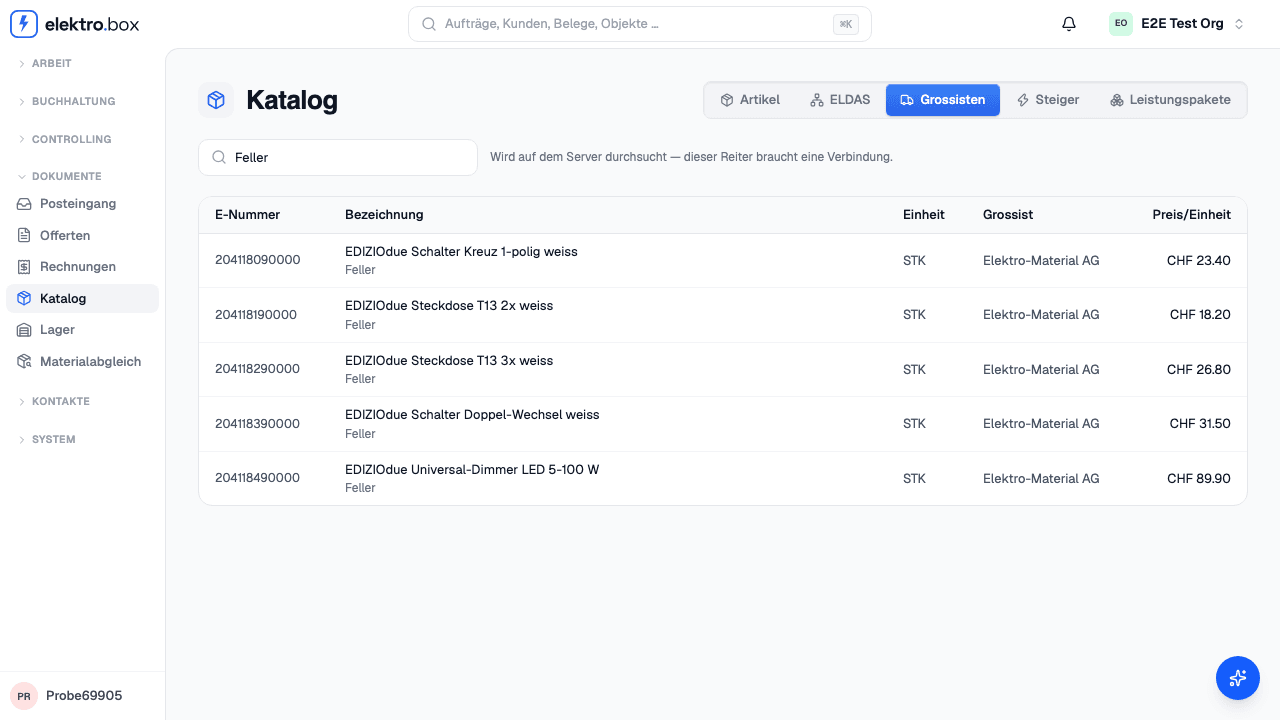Collapse the DOKUMENTE sidebar section

pos(82,176)
